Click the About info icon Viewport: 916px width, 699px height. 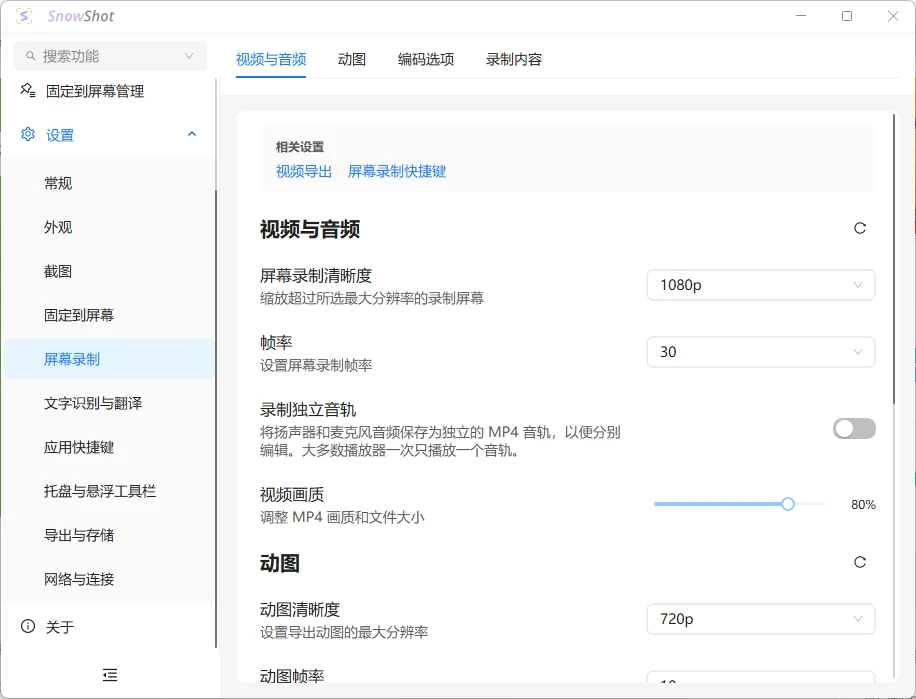click(x=27, y=627)
